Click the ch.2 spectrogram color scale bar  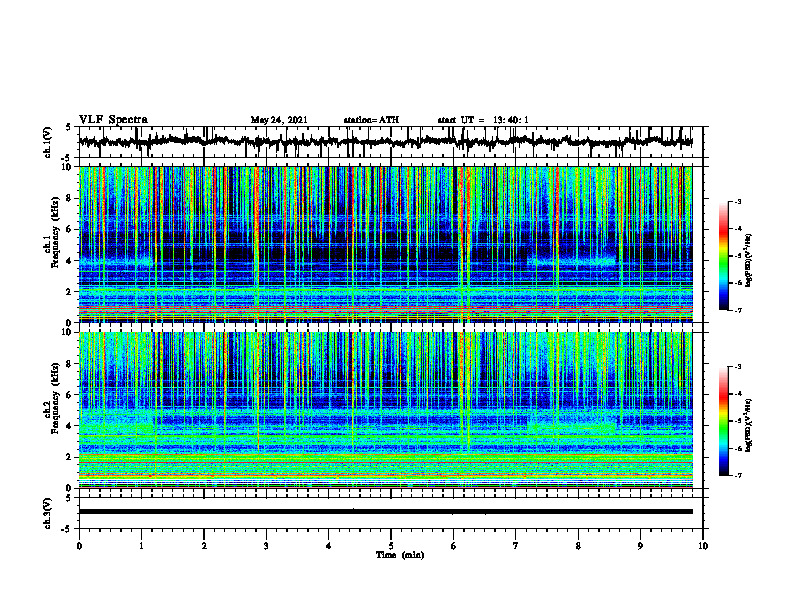pos(723,421)
